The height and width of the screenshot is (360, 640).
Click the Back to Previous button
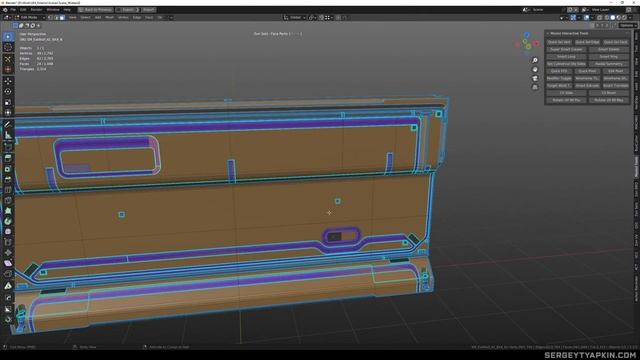click(x=96, y=10)
